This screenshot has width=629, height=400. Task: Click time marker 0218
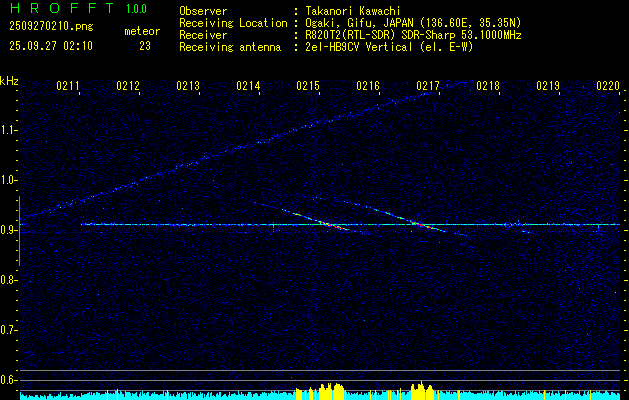click(488, 85)
